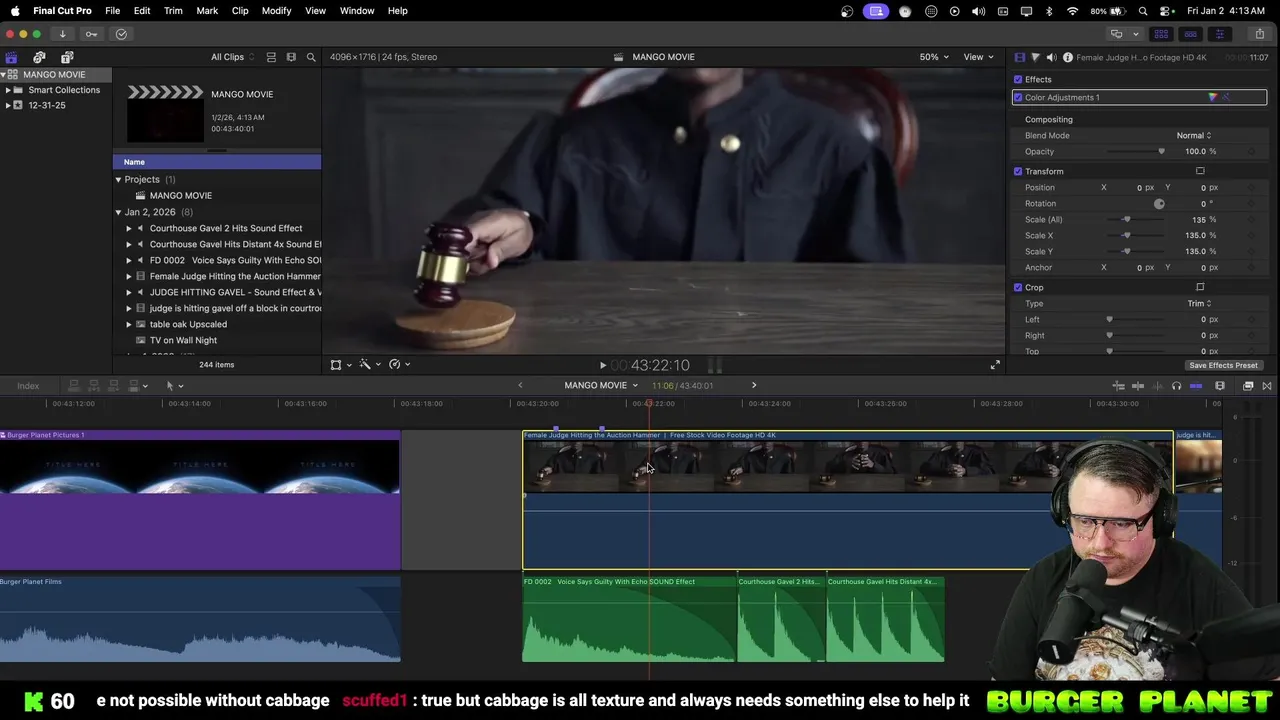
Task: Open the Audio inspector speaker icon
Action: pyautogui.click(x=1051, y=57)
